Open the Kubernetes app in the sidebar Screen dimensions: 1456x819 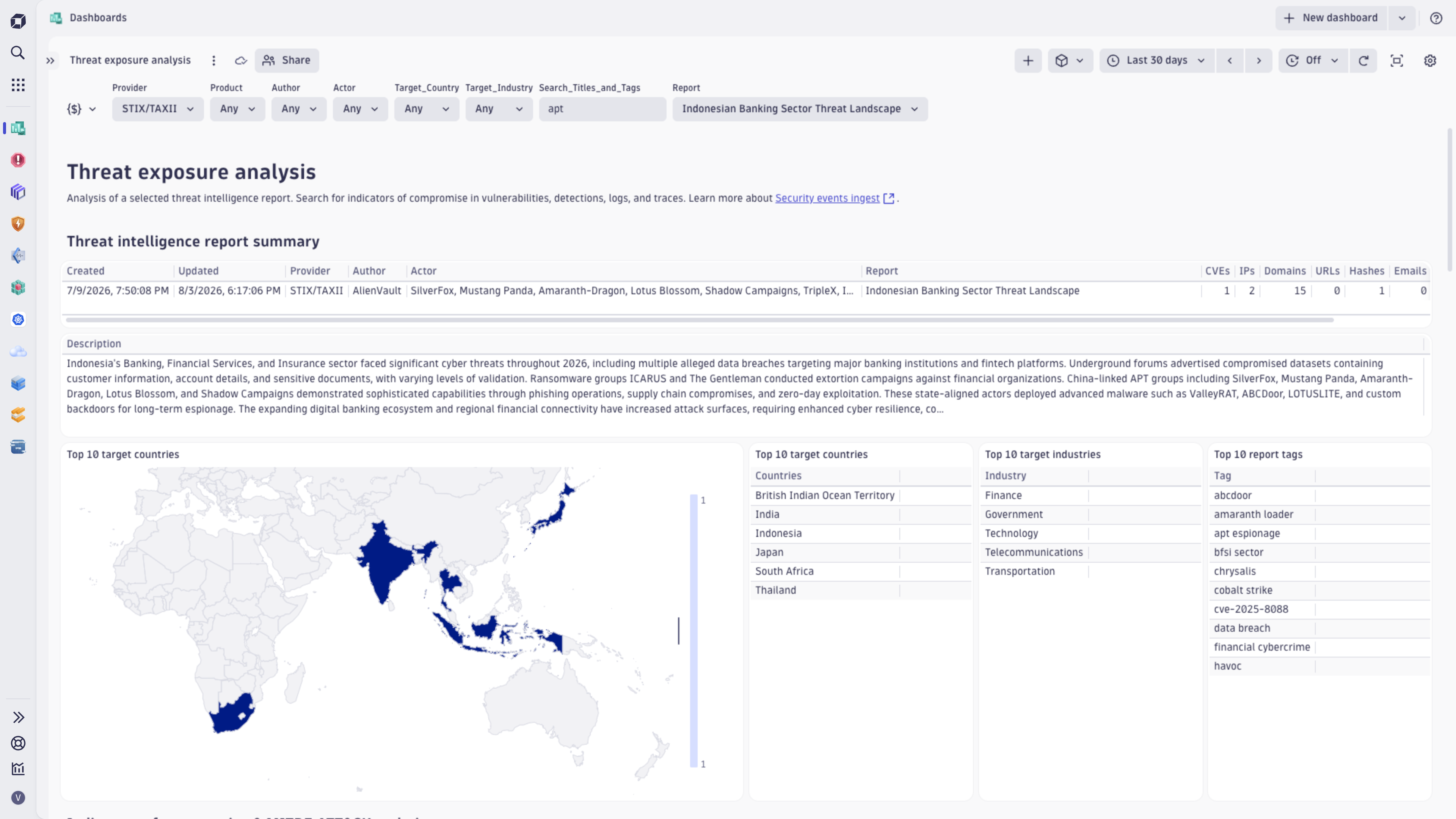18,319
